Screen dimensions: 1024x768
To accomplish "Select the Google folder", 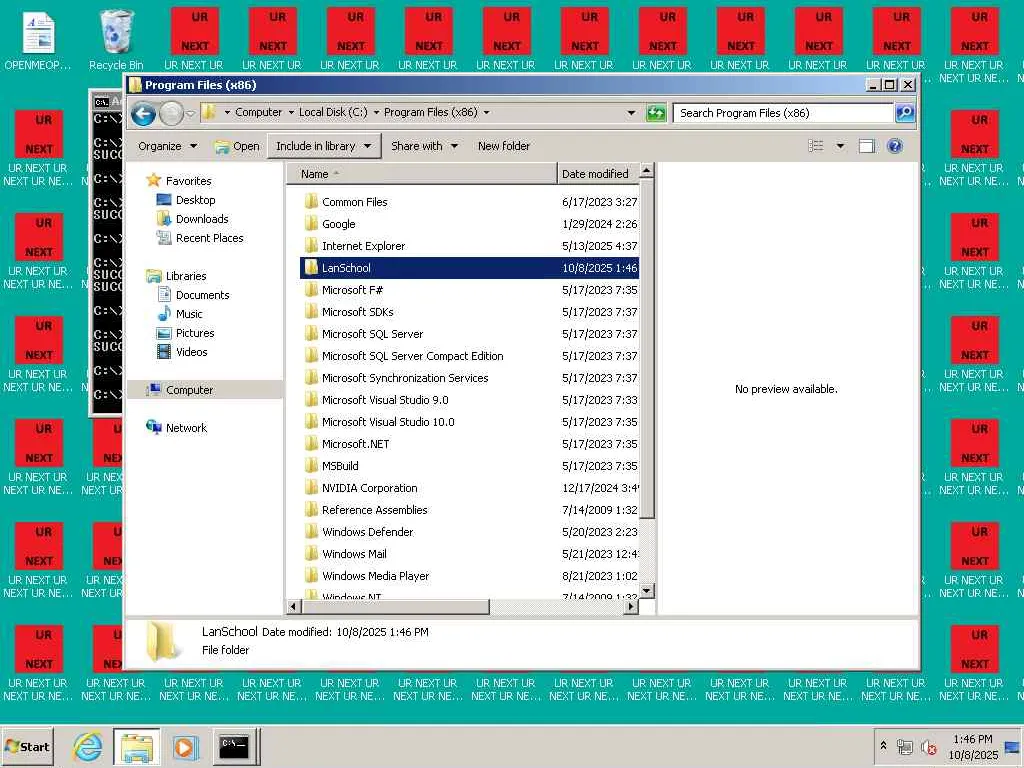I will point(338,224).
